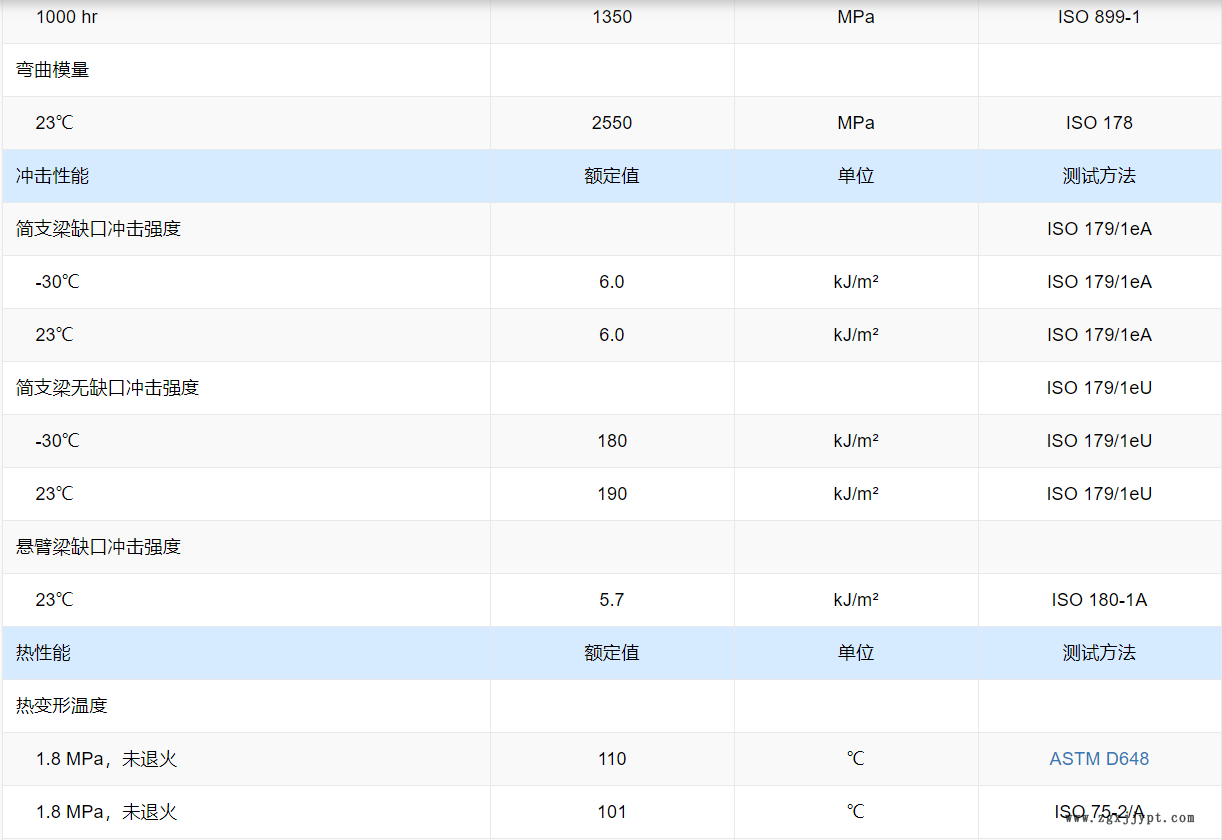Click "1.8 MPa，未退火" beside value 110
This screenshot has height=840, width=1222.
107,759
